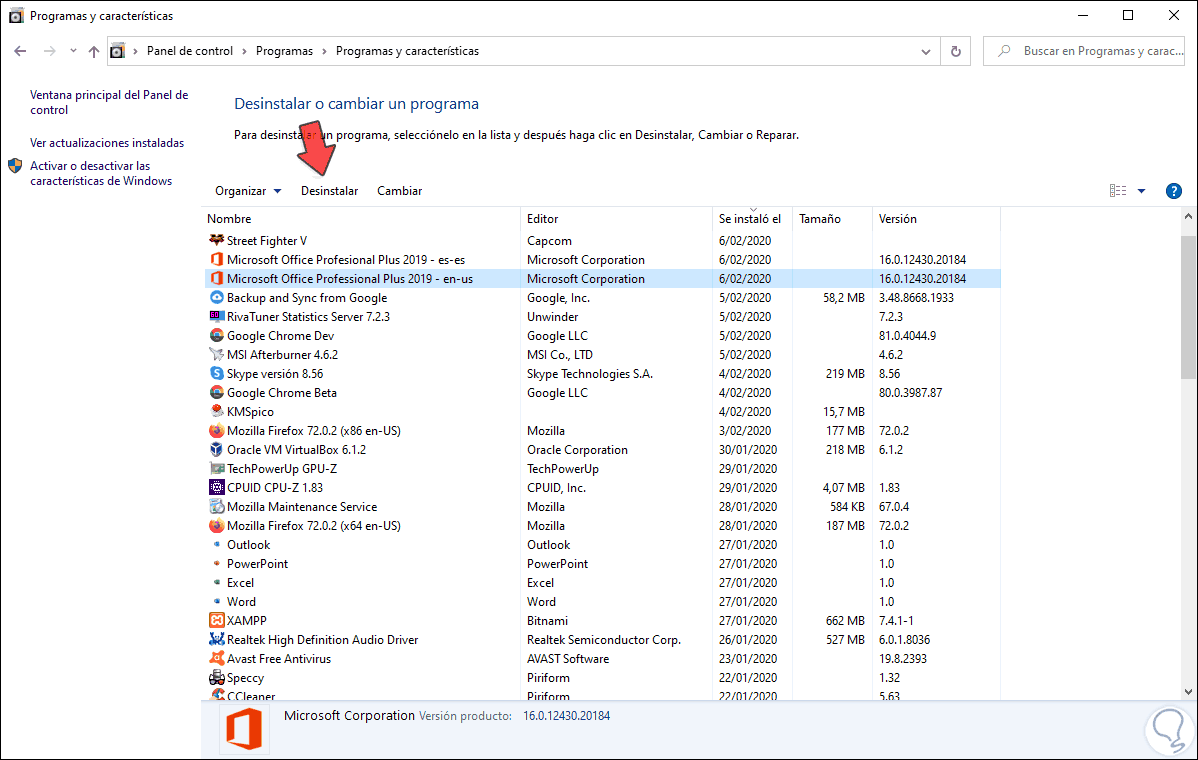
Task: Click the AVAST Software editor cell
Action: tap(568, 658)
